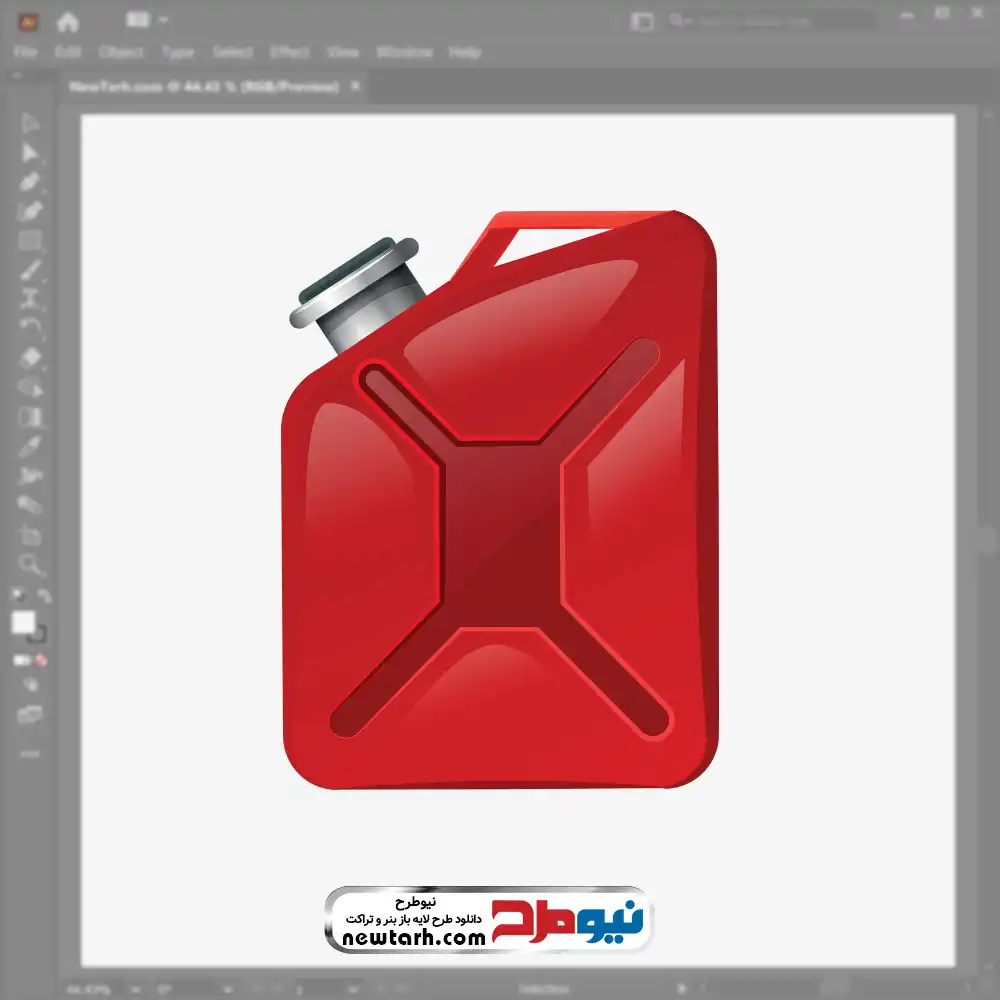Viewport: 1000px width, 1000px height.
Task: Close the NewTarh.com document tab
Action: 354,87
